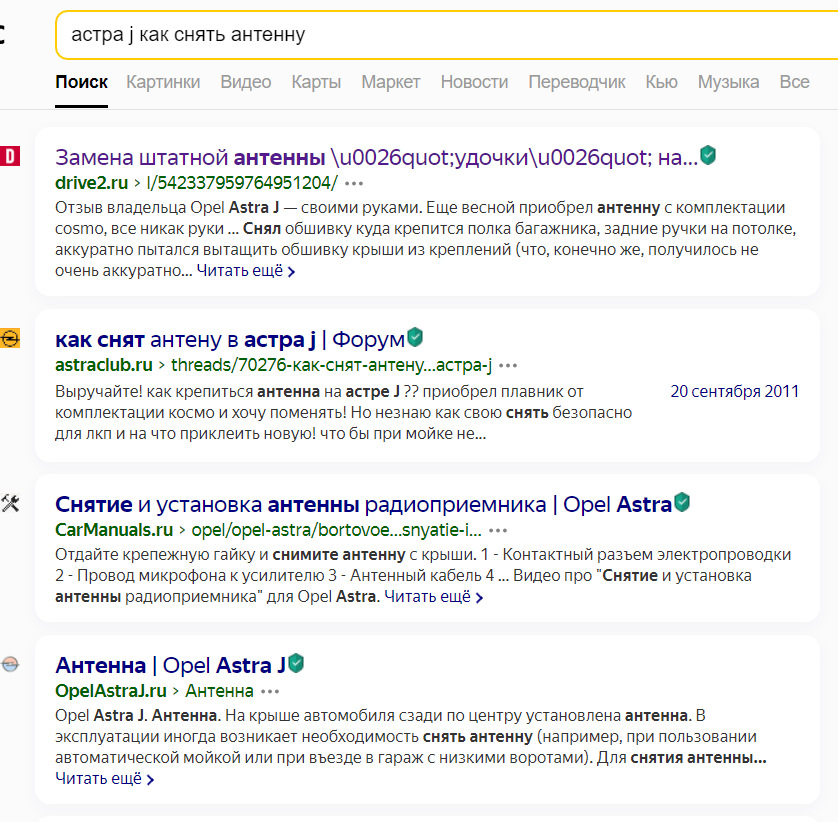Click verified shield next to astraclub Форум title

(415, 338)
